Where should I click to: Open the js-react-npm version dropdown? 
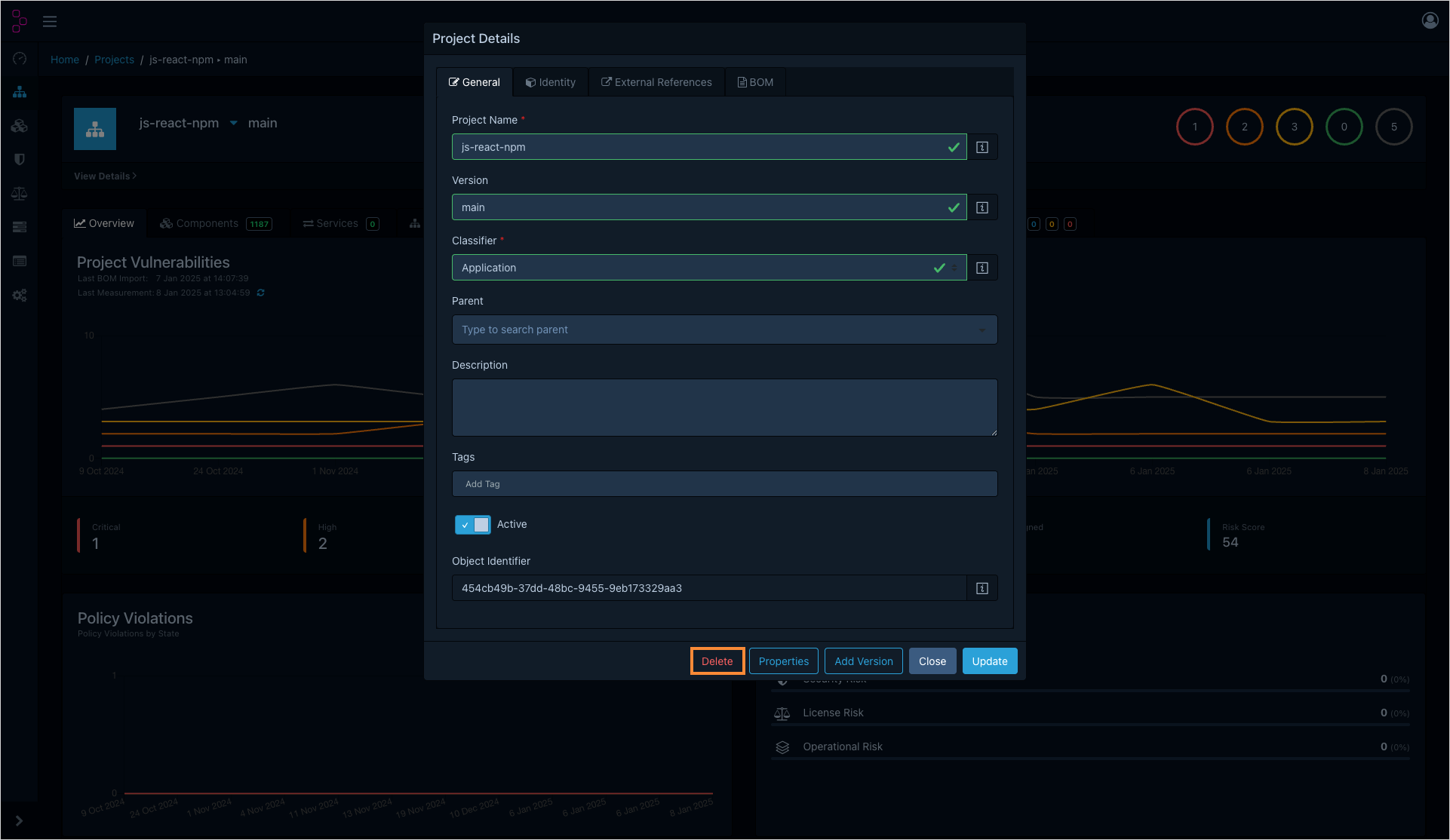coord(233,123)
